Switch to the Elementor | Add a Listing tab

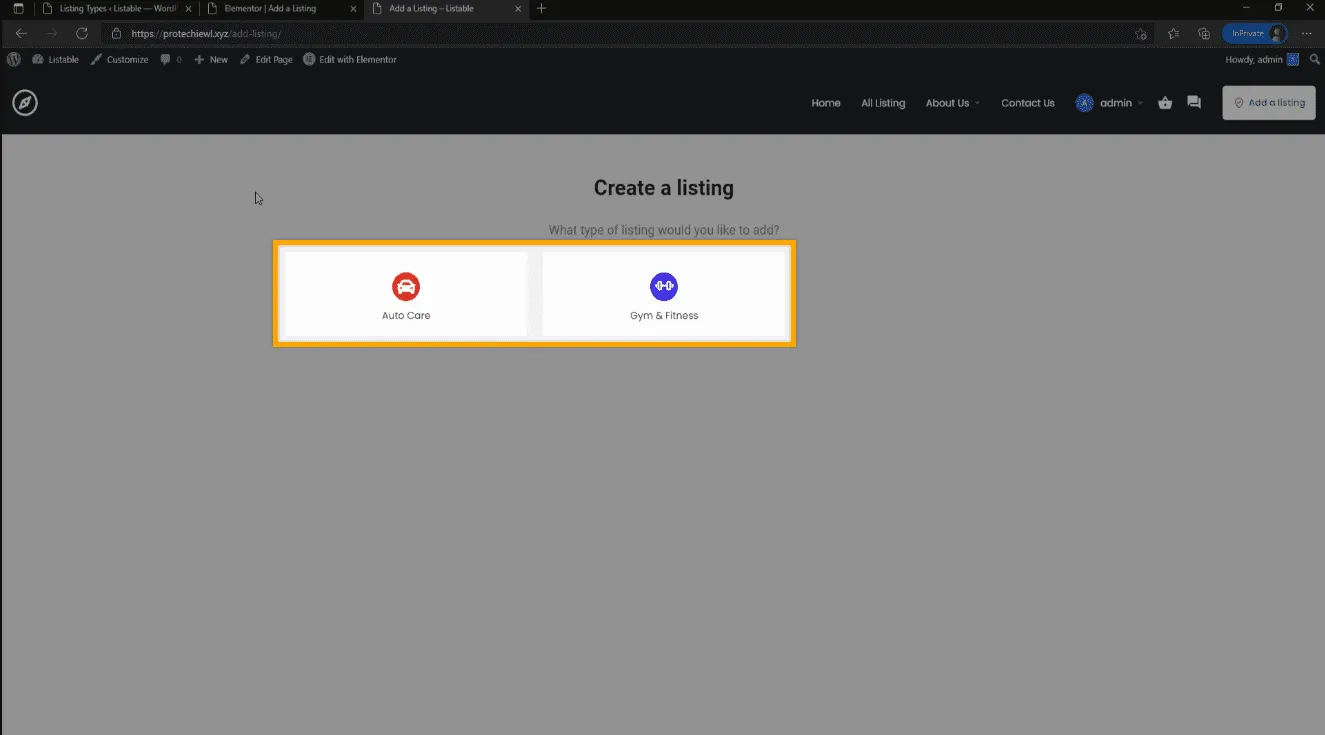click(x=270, y=8)
